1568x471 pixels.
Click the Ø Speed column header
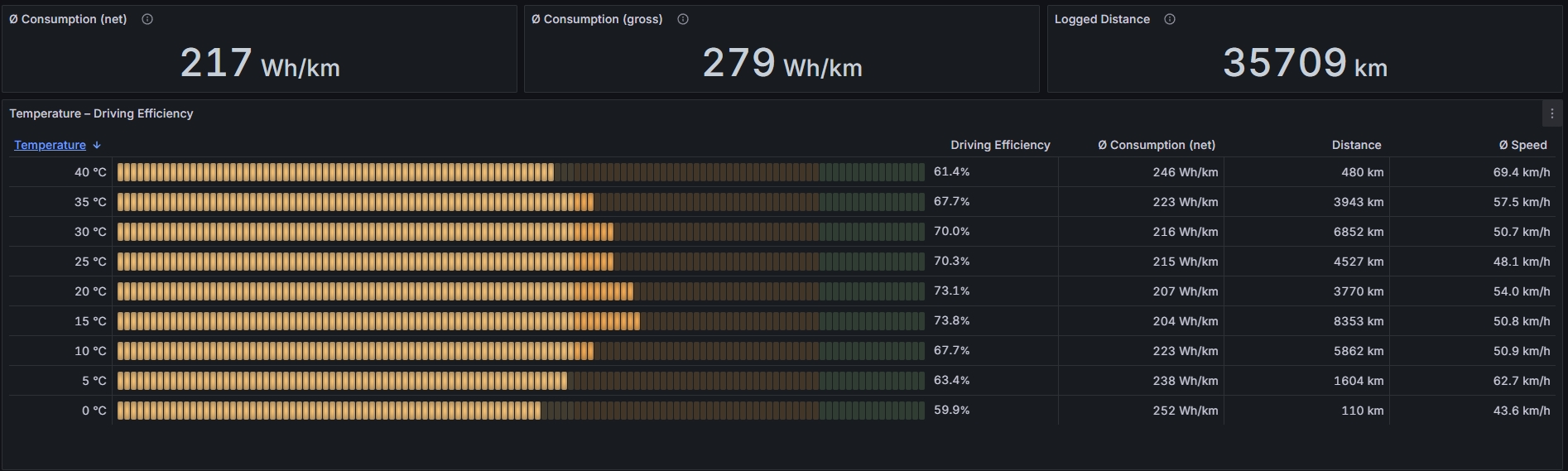click(1522, 145)
